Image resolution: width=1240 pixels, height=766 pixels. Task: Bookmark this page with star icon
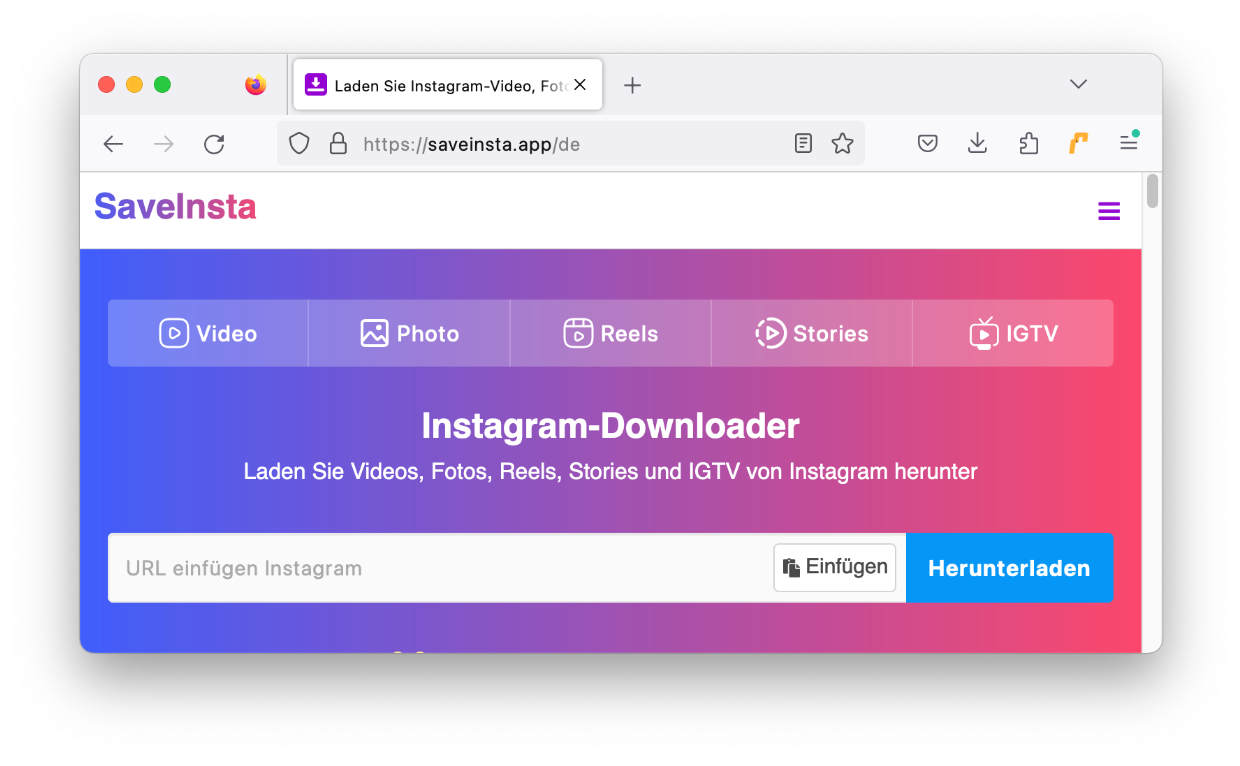coord(843,144)
